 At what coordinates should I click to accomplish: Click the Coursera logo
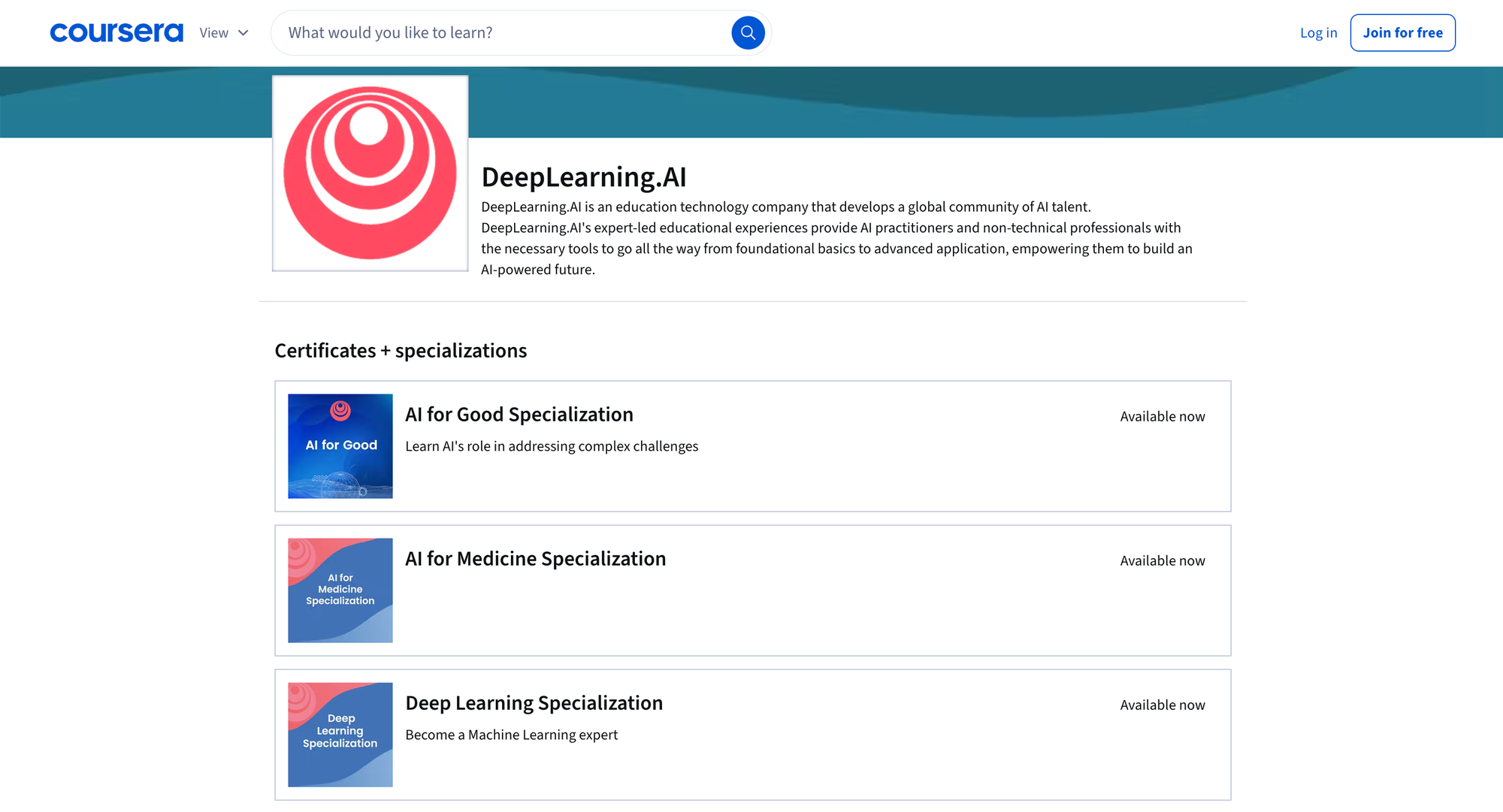(116, 33)
